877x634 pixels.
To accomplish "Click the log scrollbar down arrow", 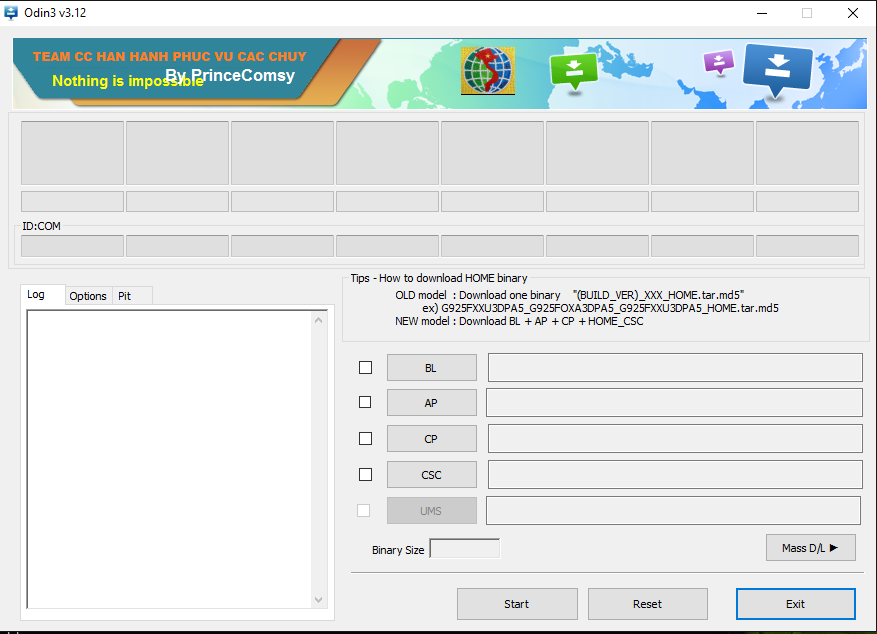I will [319, 599].
